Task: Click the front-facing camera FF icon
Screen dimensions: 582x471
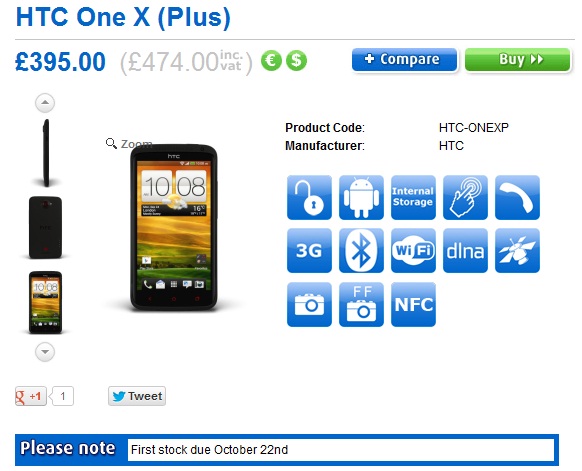Action: (361, 304)
